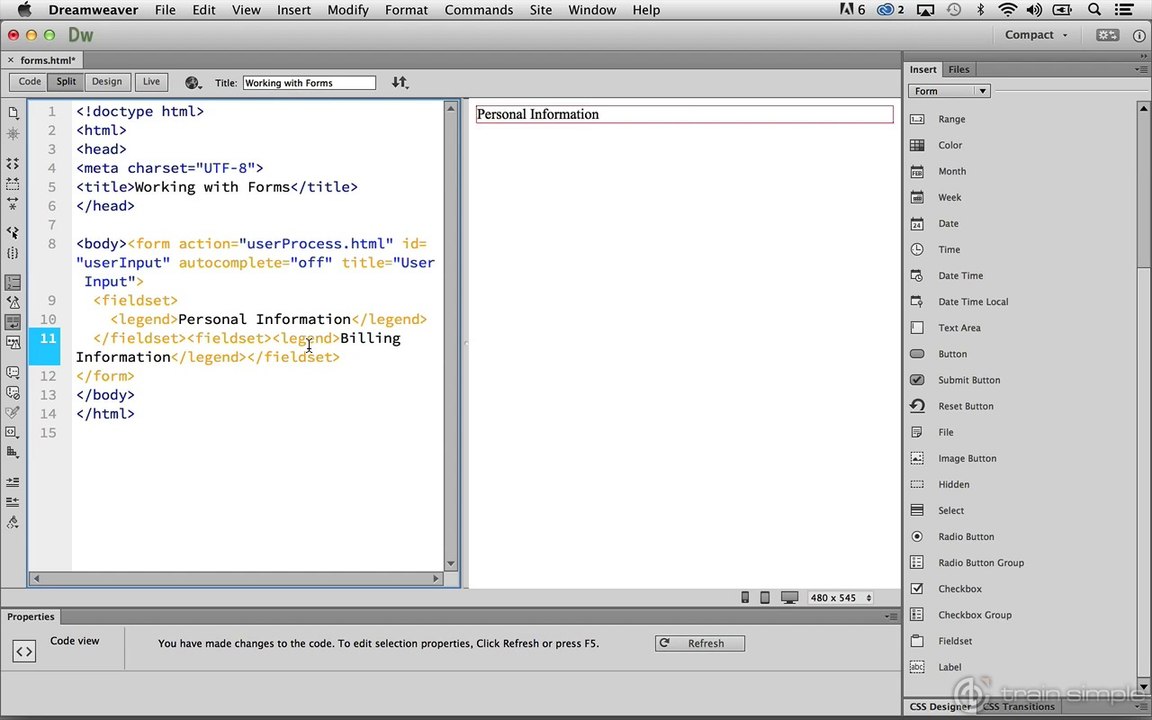Viewport: 1152px width, 720px height.
Task: Open the Modify menu
Action: pyautogui.click(x=348, y=10)
